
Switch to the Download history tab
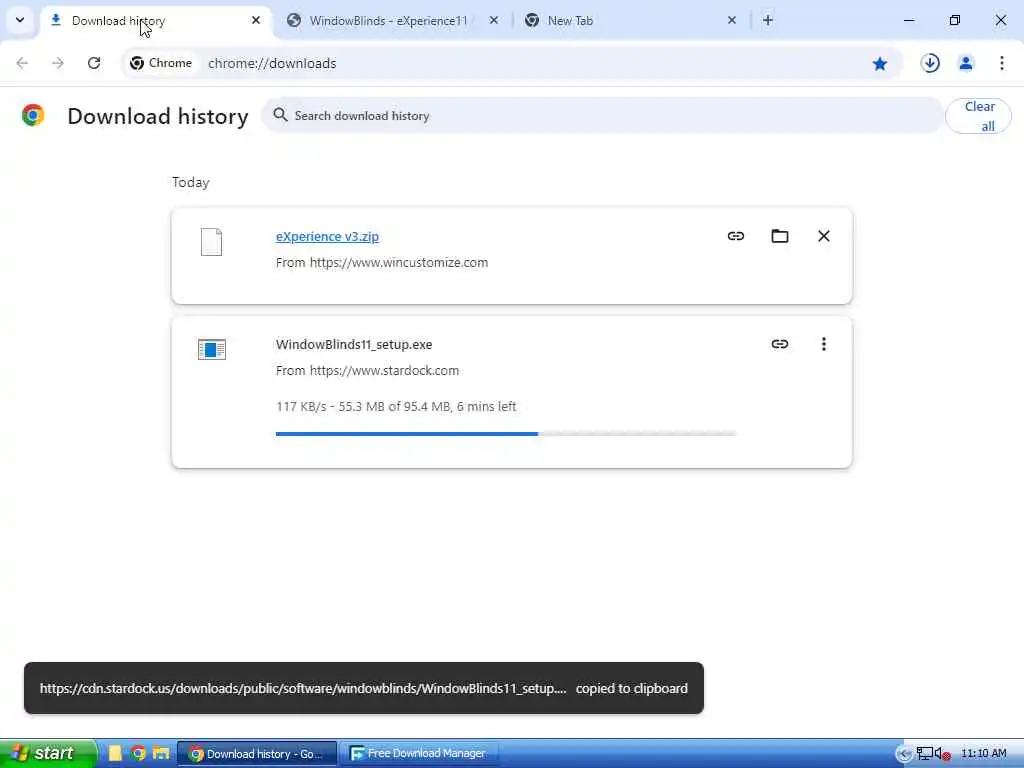[156, 21]
